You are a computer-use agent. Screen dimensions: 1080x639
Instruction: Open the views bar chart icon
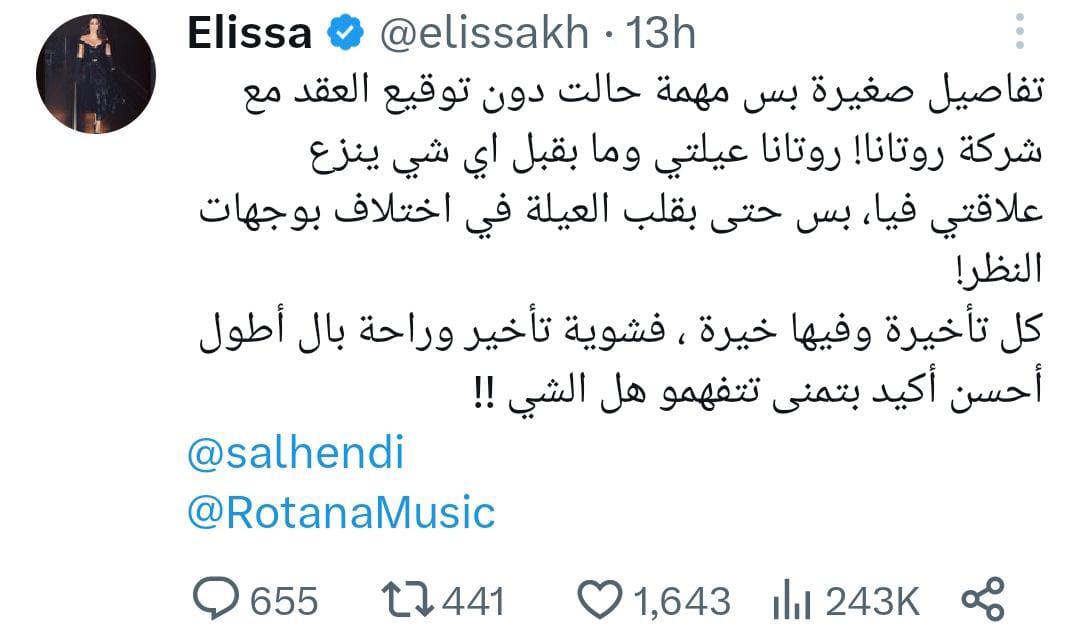pyautogui.click(x=791, y=601)
